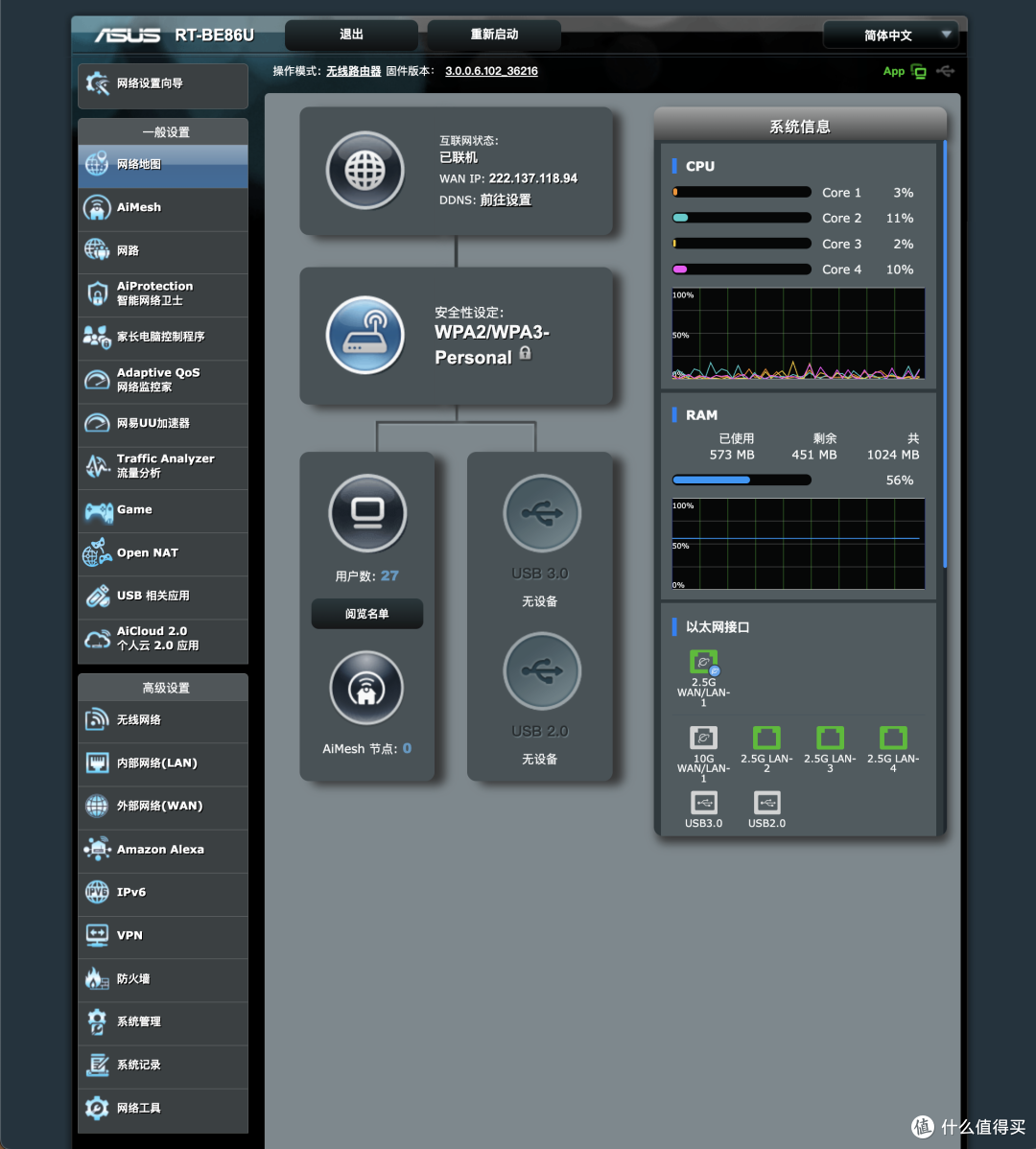
Task: Click the RAM usage history graph
Action: click(798, 544)
